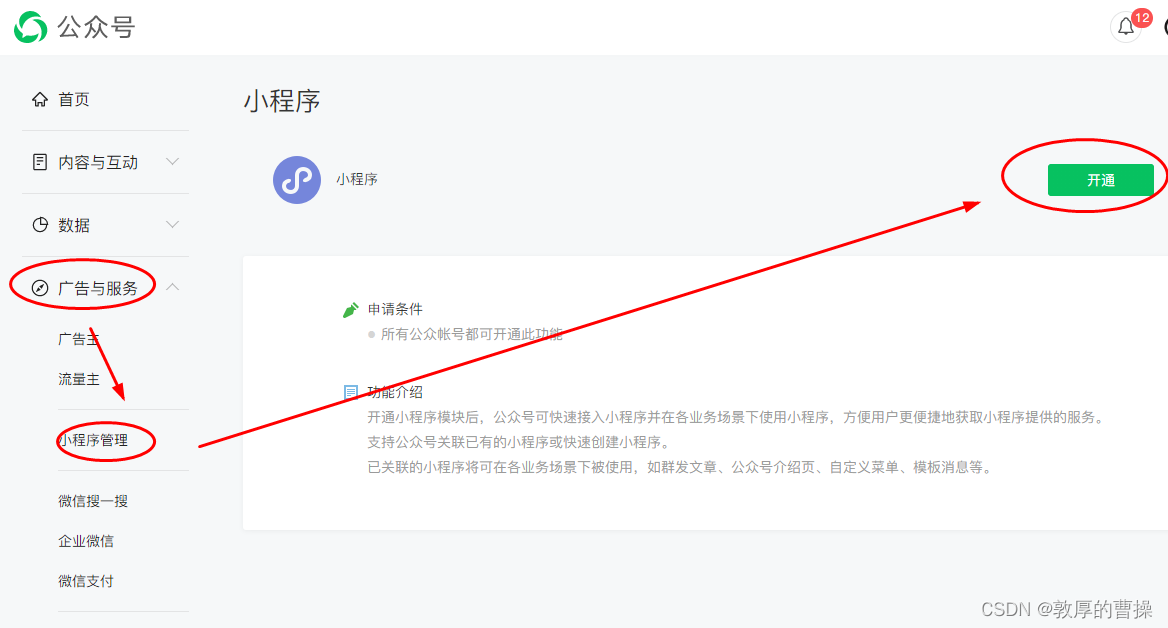The image size is (1168, 628).
Task: Open 企业微信 submenu item
Action: tap(86, 542)
